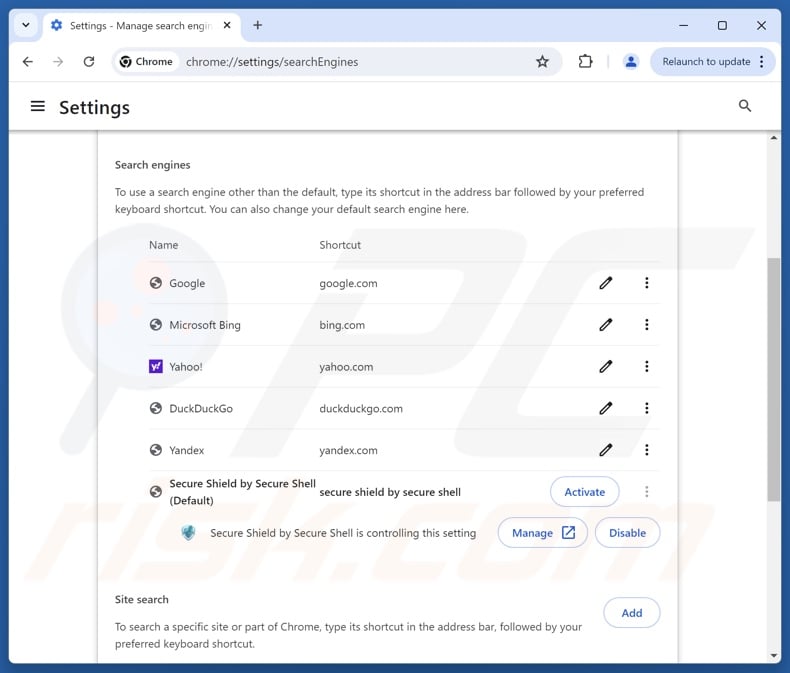This screenshot has width=790, height=673.
Task: Select the Microsoft Bing engine name
Action: [x=205, y=325]
